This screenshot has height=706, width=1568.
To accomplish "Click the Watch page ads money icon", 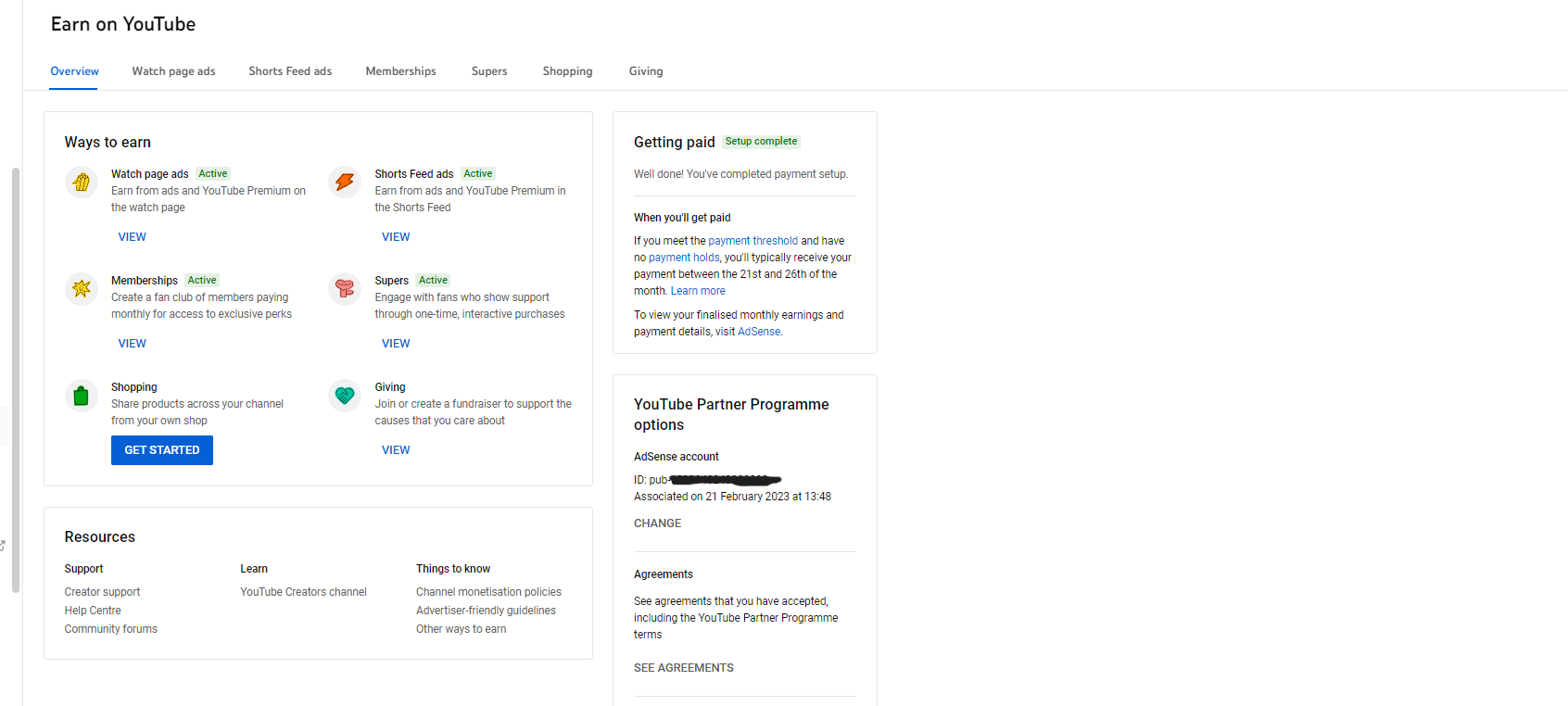I will pyautogui.click(x=82, y=183).
